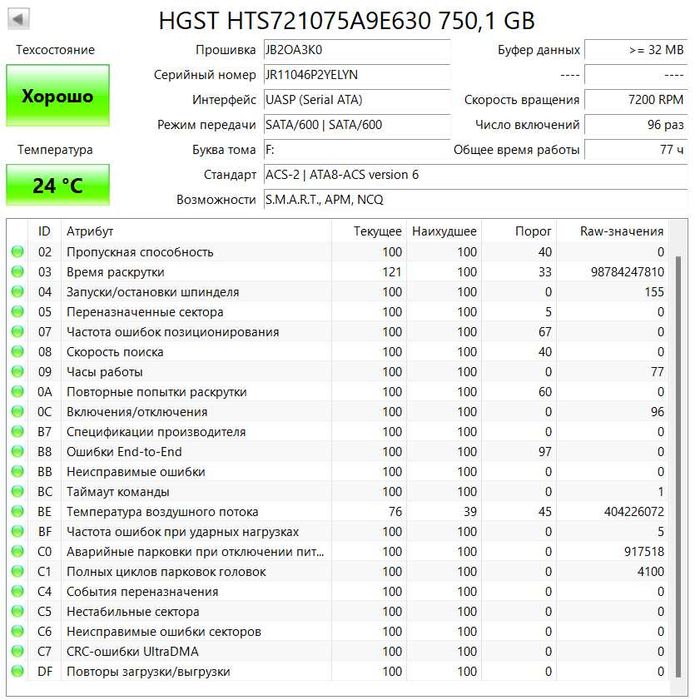Viewport: 695px width, 700px height.
Task: Click the status dot for attribute 0A
Action: [17, 392]
